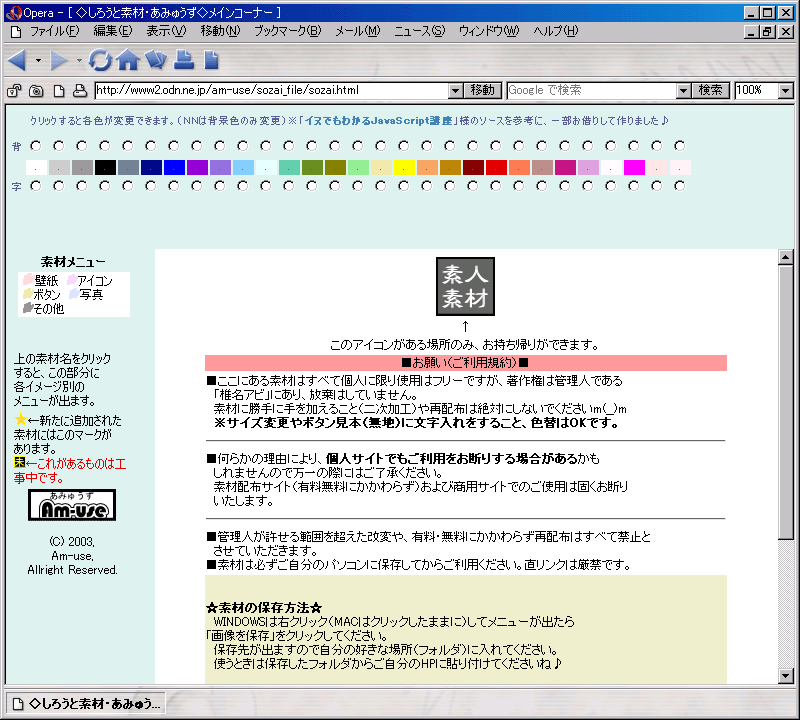The height and width of the screenshot is (720, 800).
Task: Go to the Home page icon
Action: point(128,60)
